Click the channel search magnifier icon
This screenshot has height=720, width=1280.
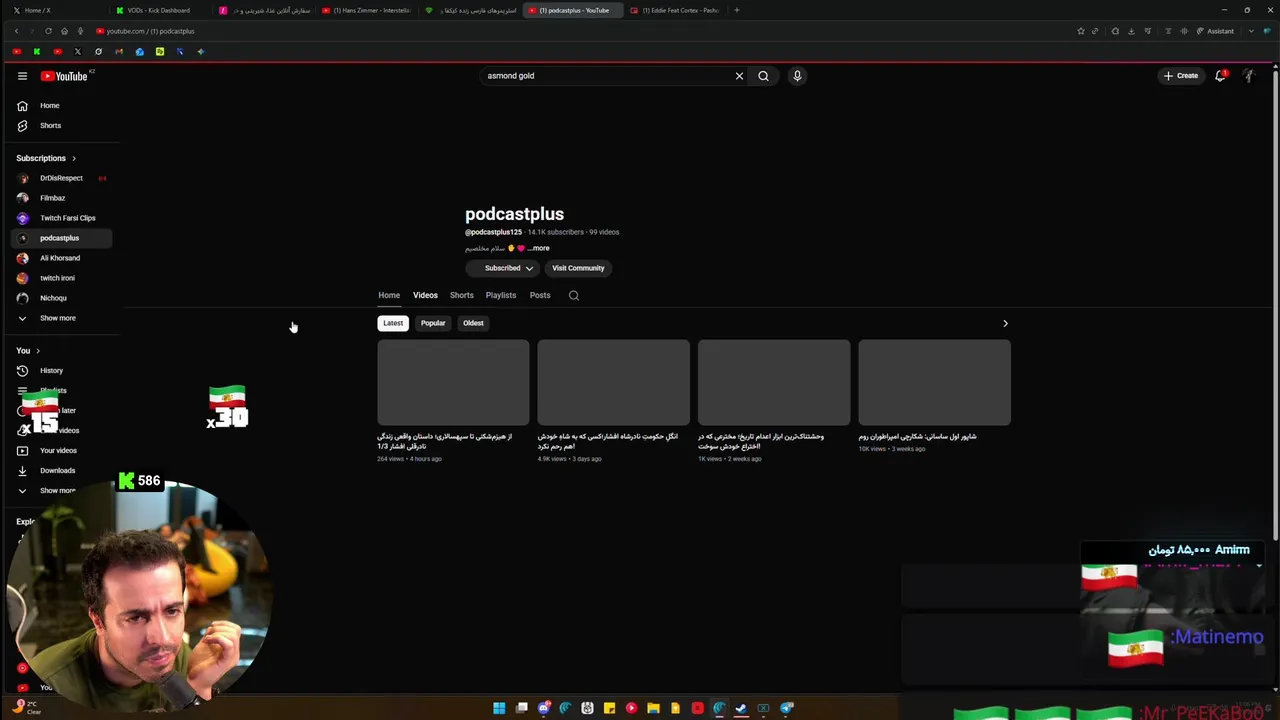(x=574, y=295)
